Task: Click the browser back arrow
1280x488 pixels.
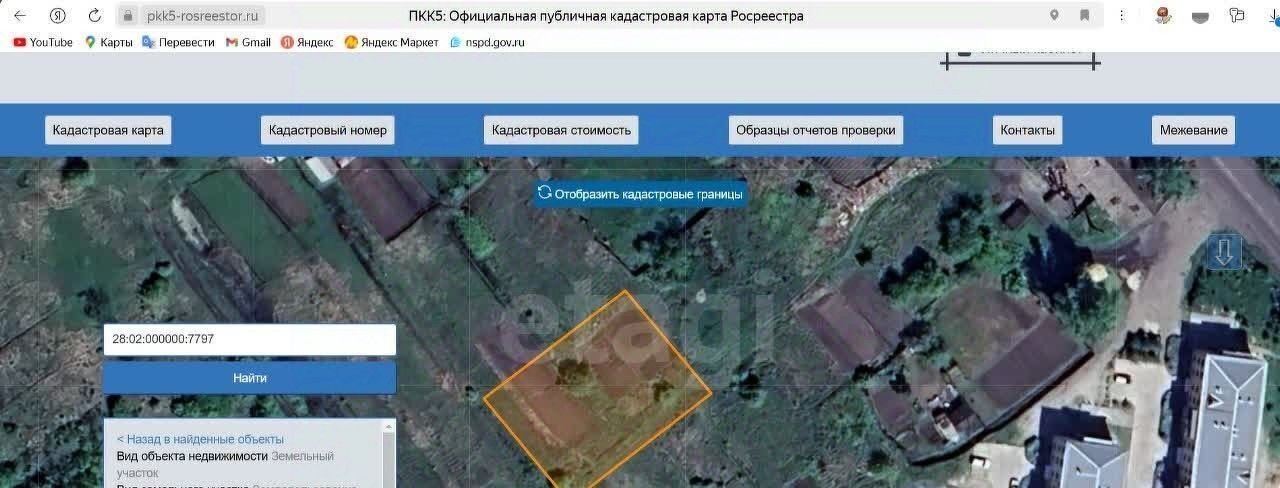Action: tap(20, 16)
